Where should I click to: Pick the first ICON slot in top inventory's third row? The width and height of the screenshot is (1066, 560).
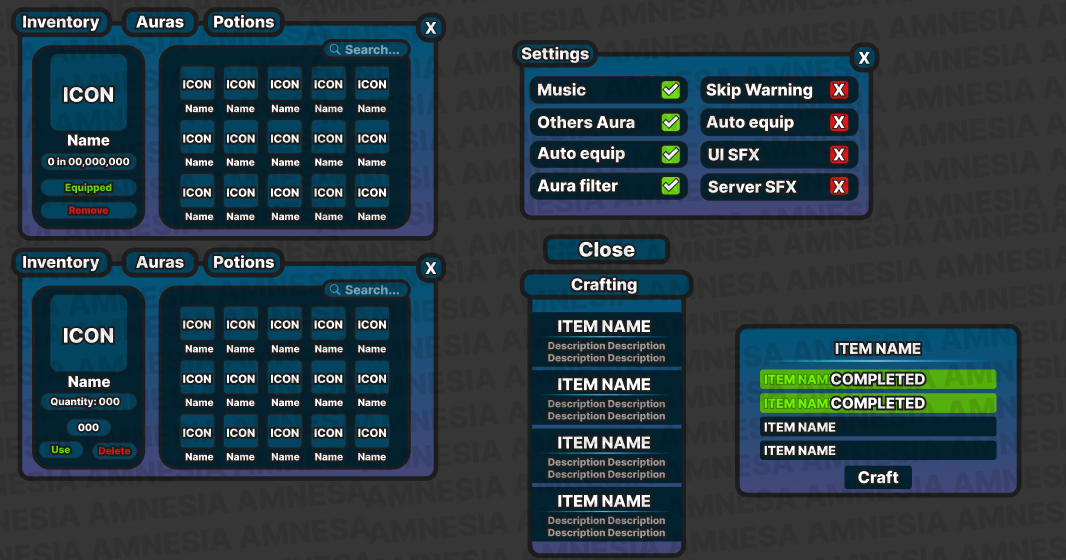pyautogui.click(x=197, y=192)
